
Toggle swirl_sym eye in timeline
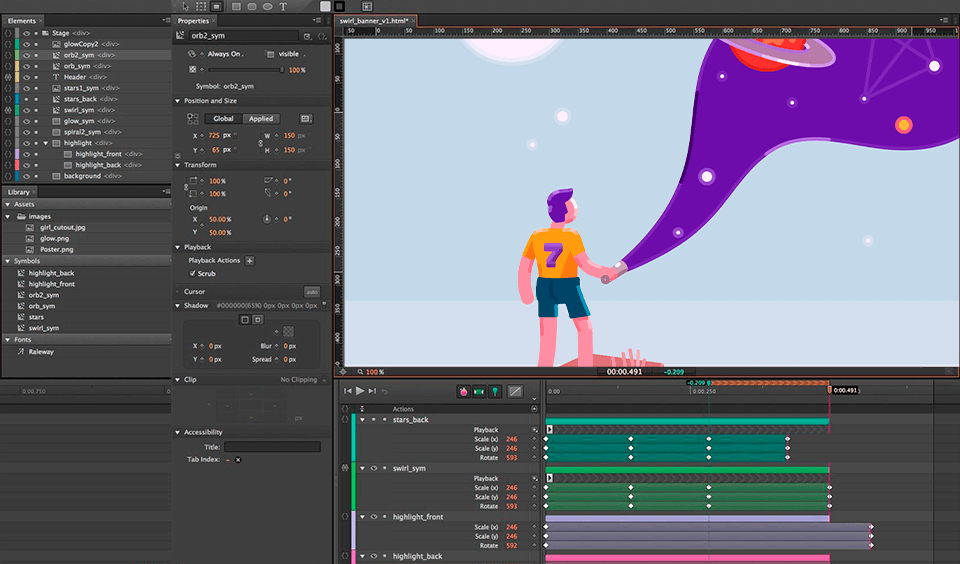[x=373, y=468]
